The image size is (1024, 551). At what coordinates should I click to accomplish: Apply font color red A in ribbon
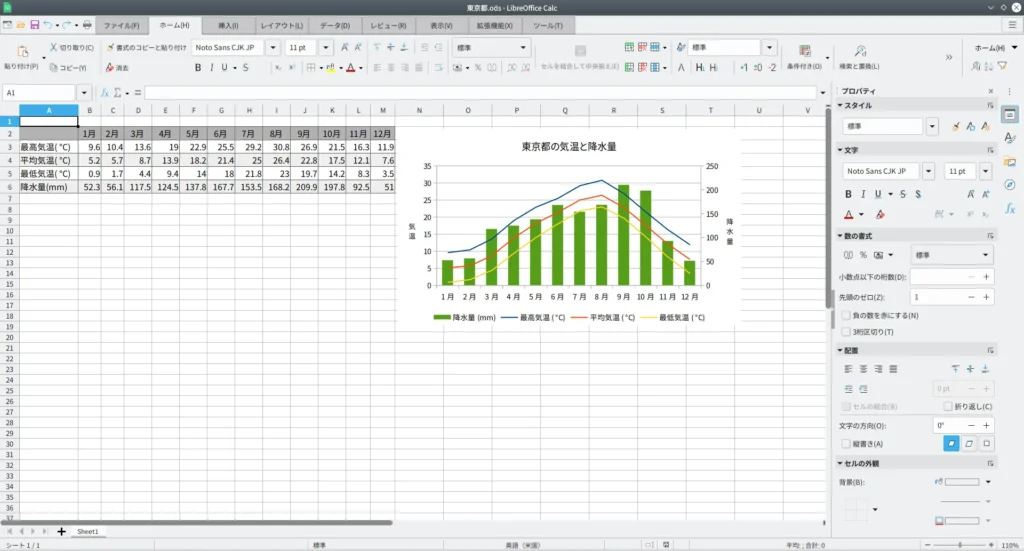click(351, 67)
